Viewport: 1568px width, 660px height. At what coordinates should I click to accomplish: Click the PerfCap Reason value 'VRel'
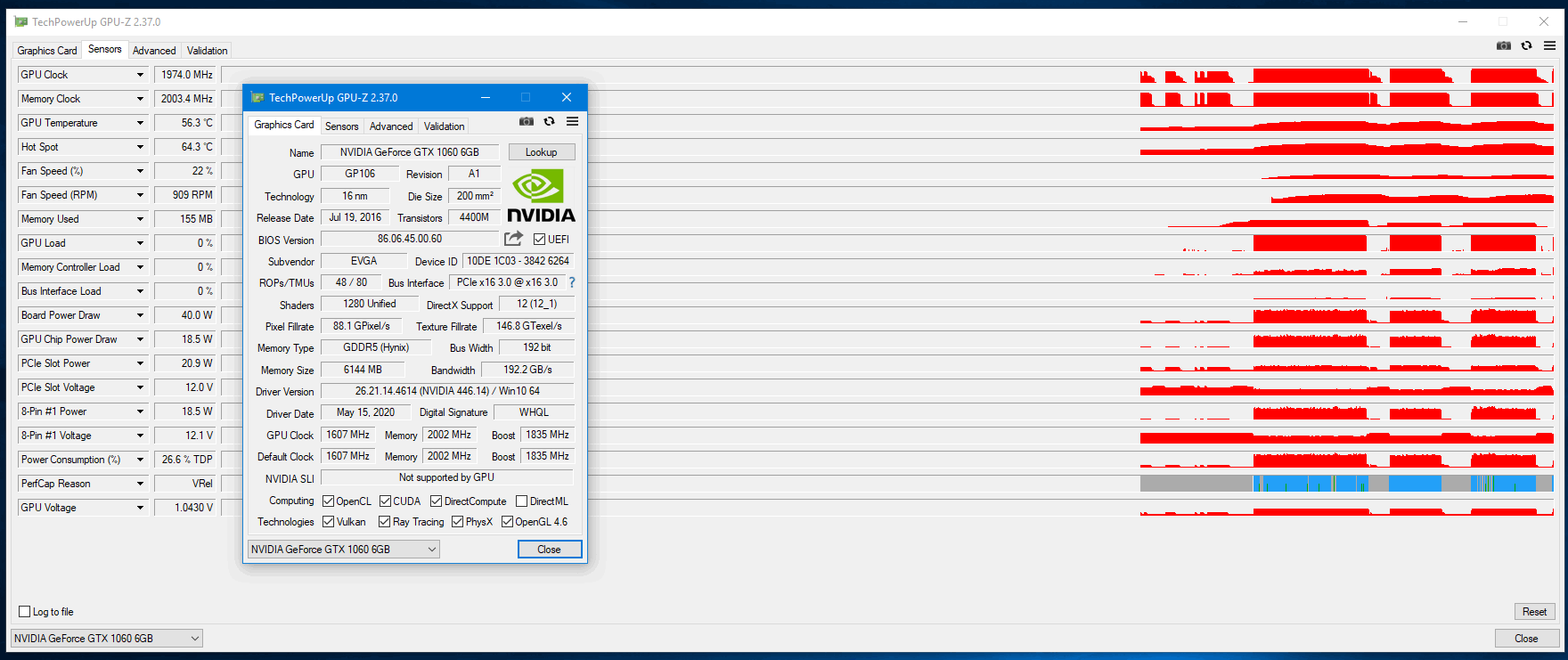[x=187, y=484]
